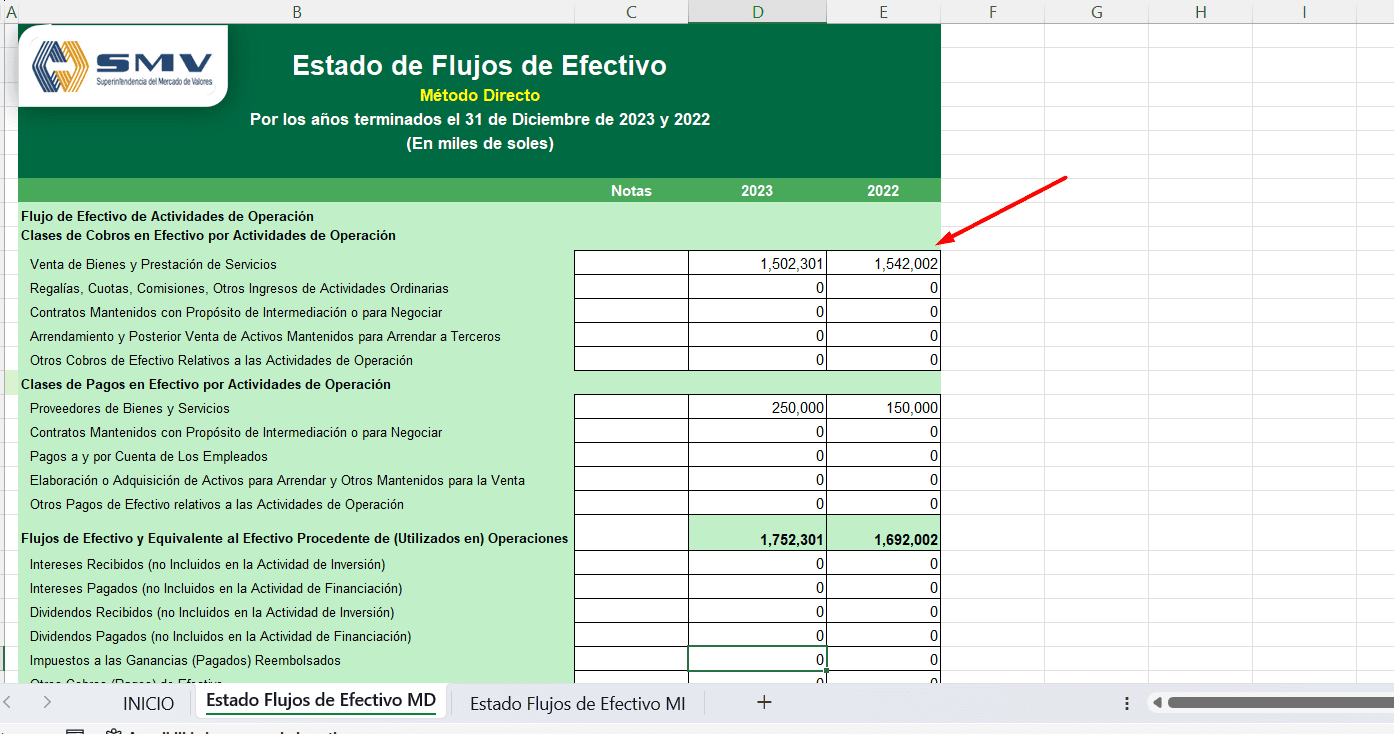Screen dimensions: 1394x734
Task: Click the green 2023 column header cell
Action: click(757, 190)
